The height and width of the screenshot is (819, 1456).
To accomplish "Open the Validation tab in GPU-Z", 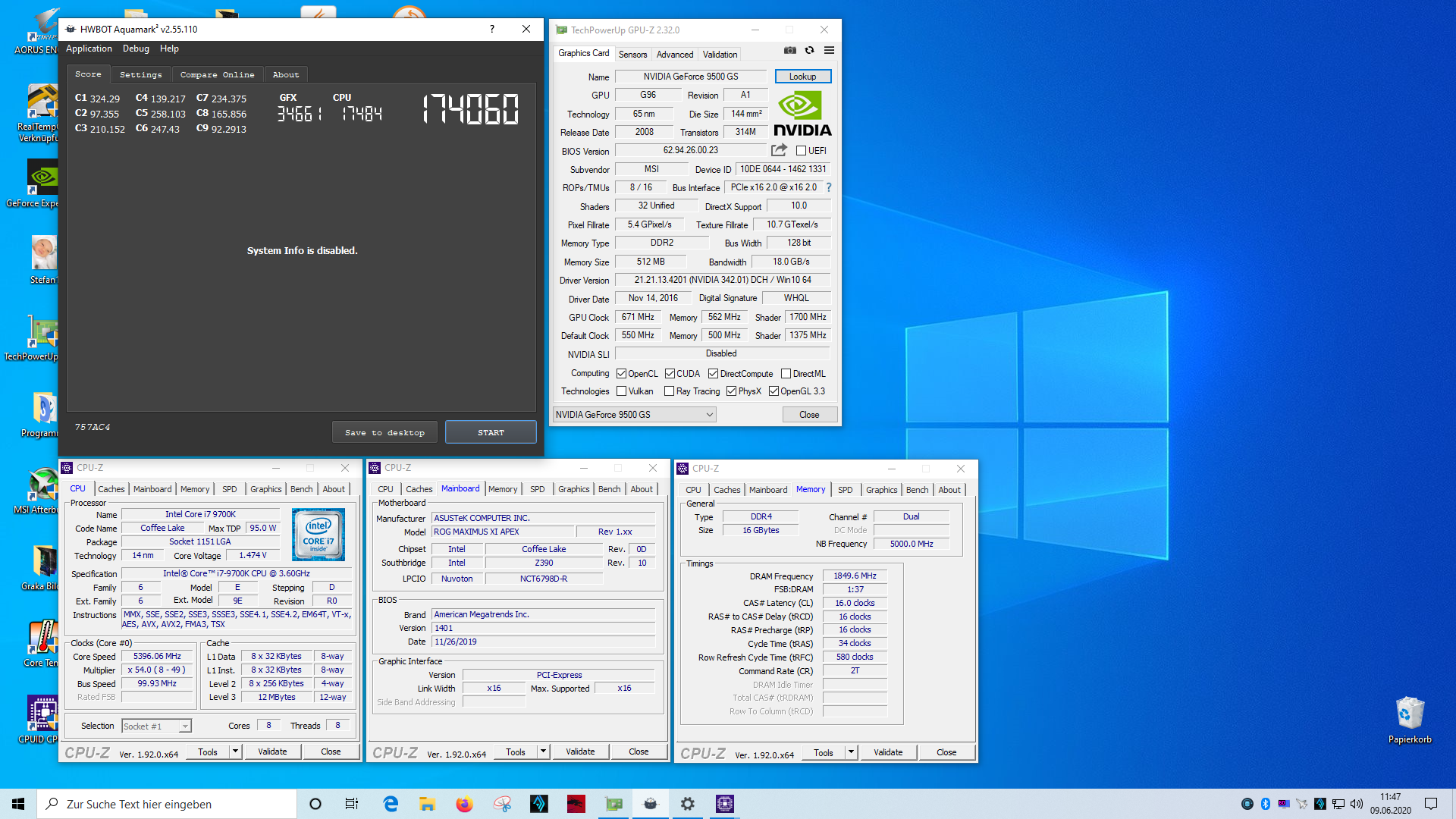I will point(720,55).
